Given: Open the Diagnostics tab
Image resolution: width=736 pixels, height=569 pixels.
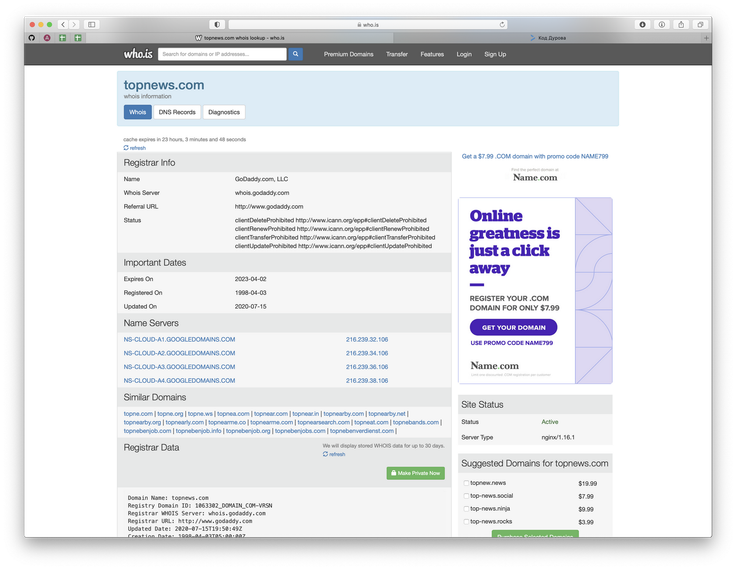Looking at the screenshot, I should [x=224, y=112].
